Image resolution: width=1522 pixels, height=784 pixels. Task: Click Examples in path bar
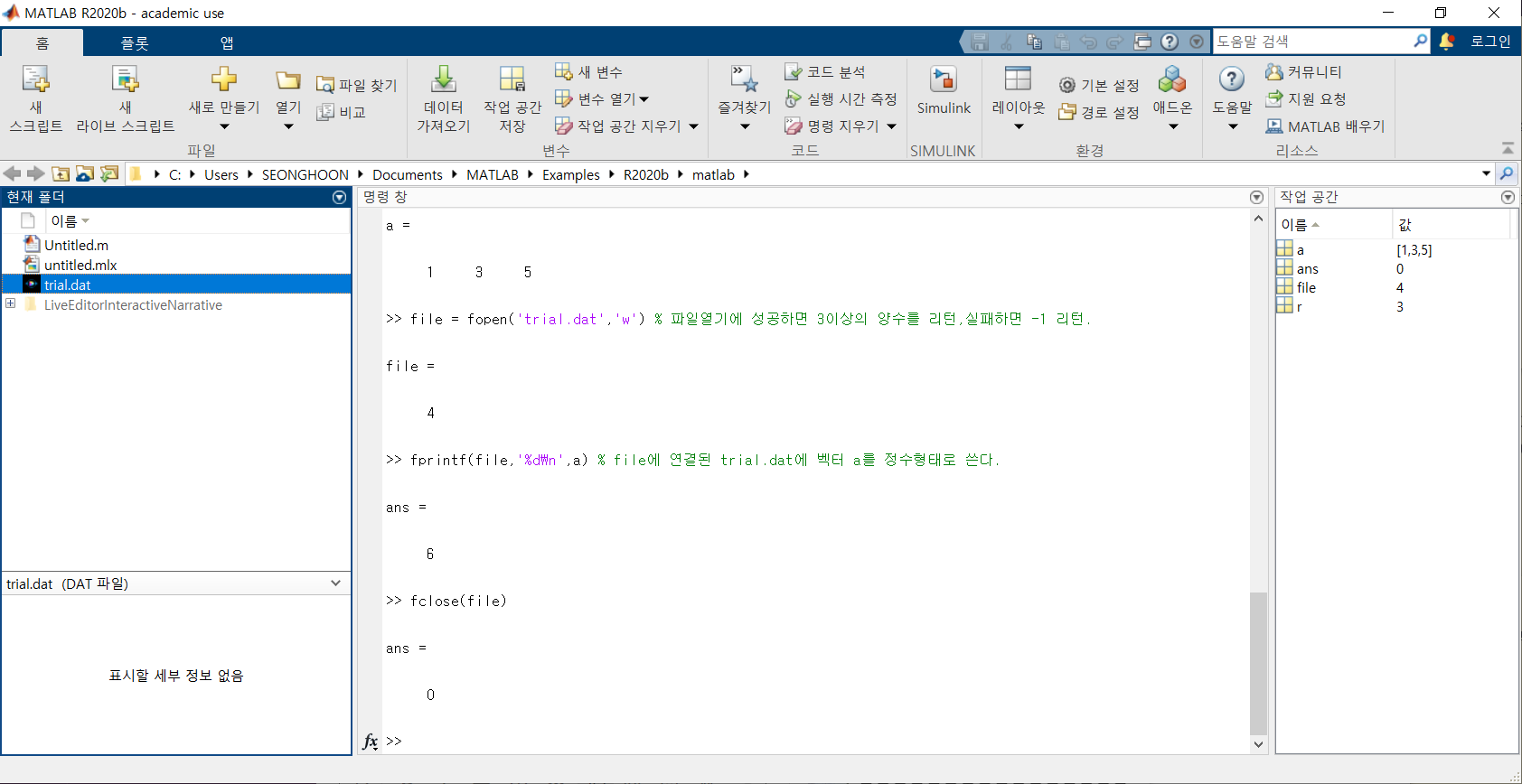click(x=571, y=174)
